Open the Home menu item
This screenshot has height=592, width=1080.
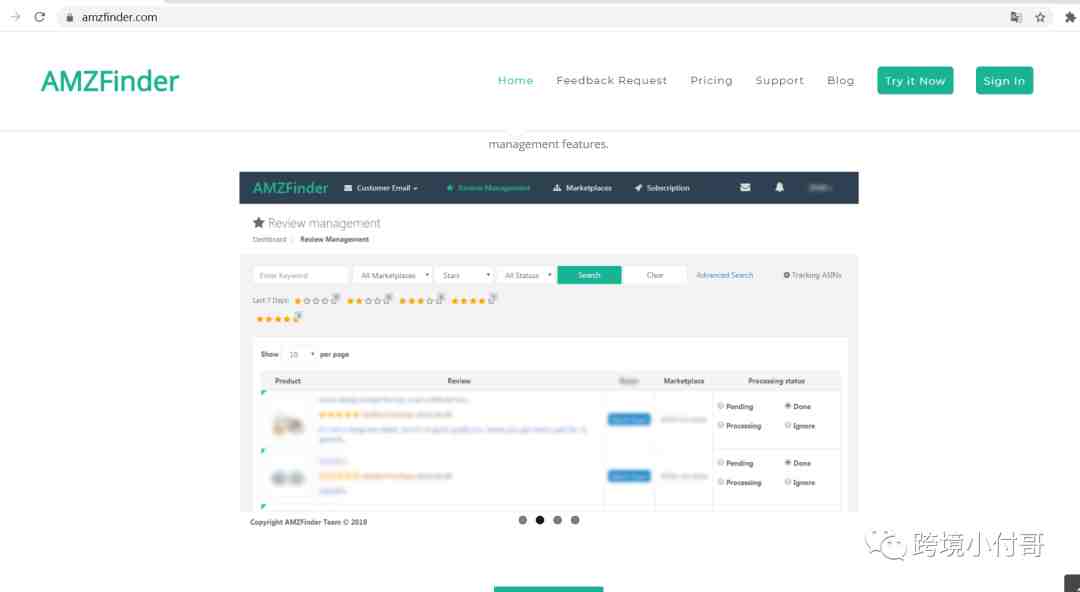[x=515, y=81]
